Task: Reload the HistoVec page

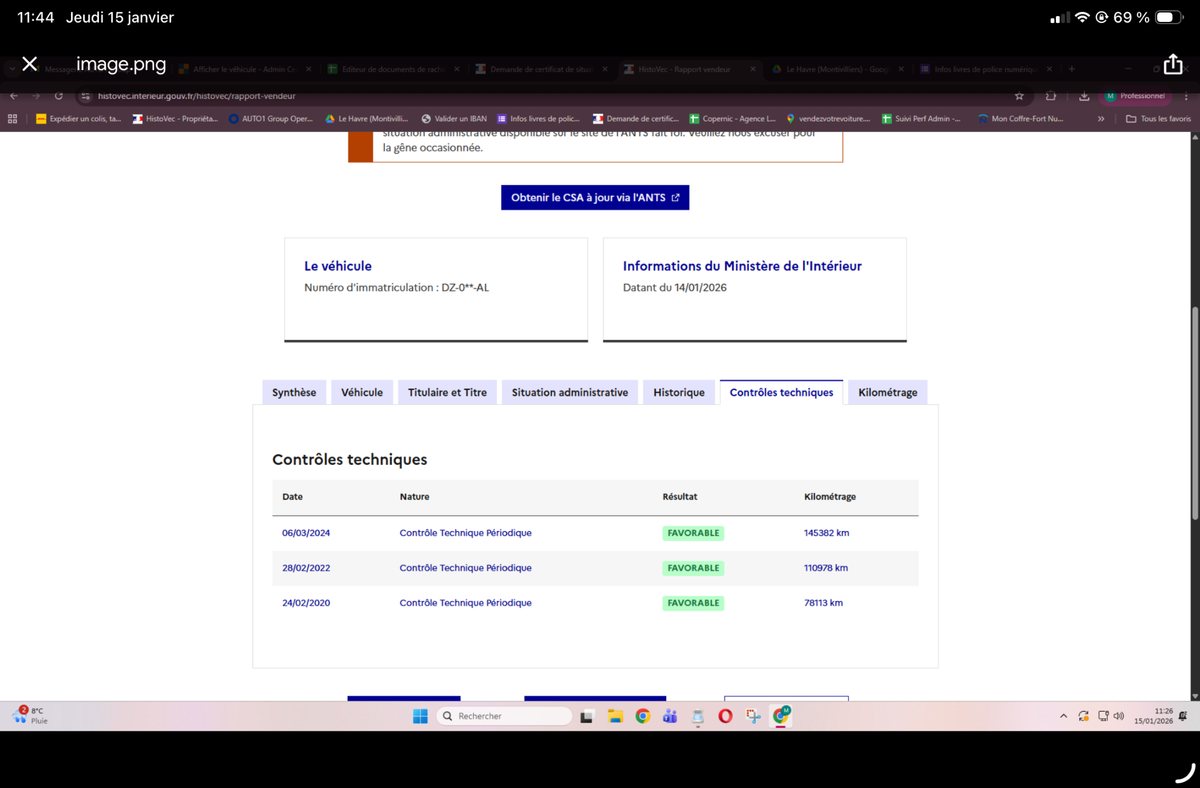Action: (59, 96)
